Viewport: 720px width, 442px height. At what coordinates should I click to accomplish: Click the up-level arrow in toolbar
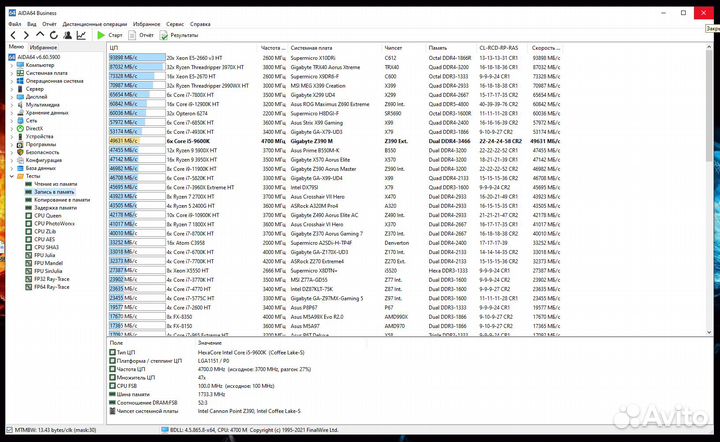[40, 34]
